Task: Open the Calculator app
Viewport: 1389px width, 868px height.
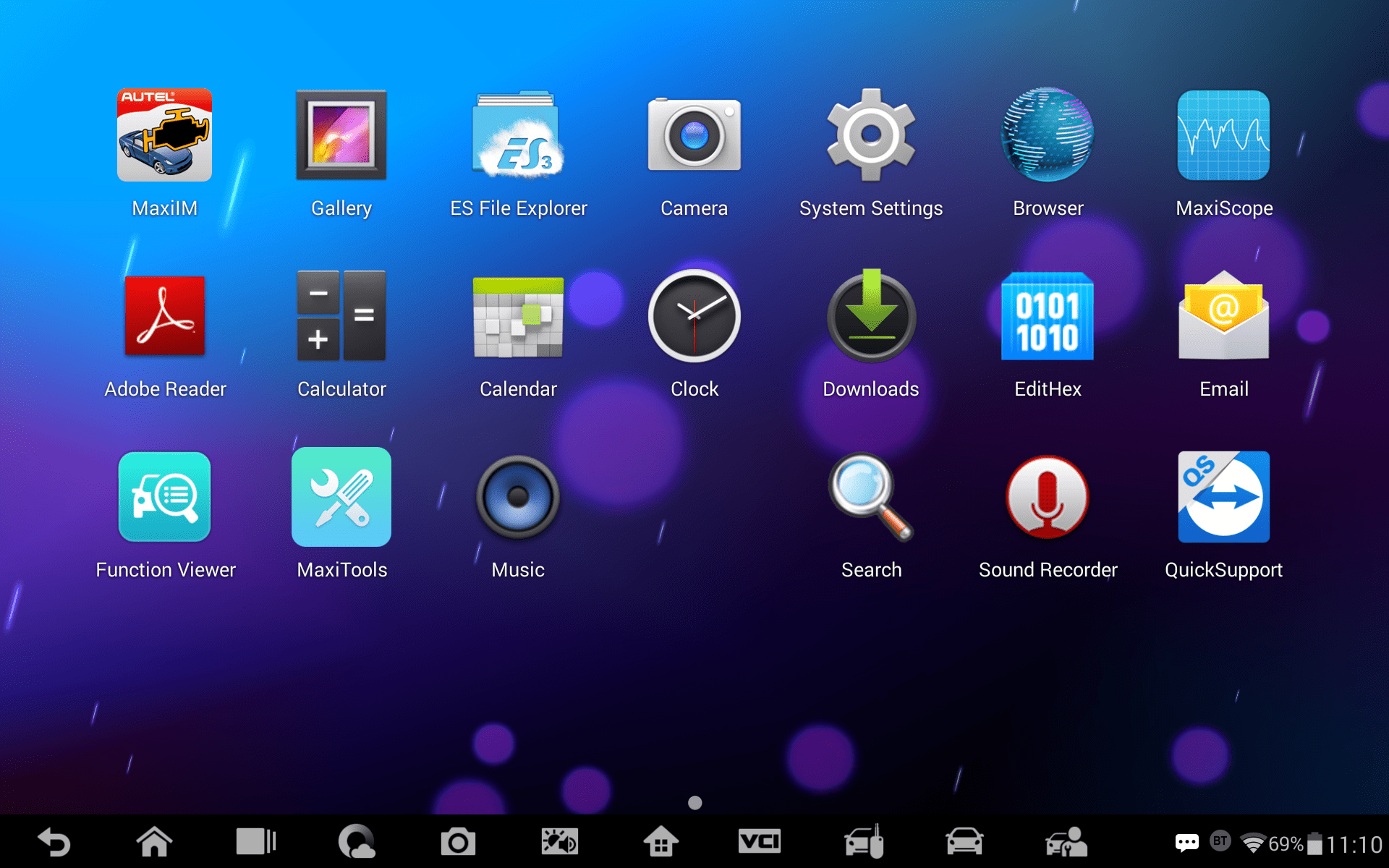Action: (x=341, y=316)
